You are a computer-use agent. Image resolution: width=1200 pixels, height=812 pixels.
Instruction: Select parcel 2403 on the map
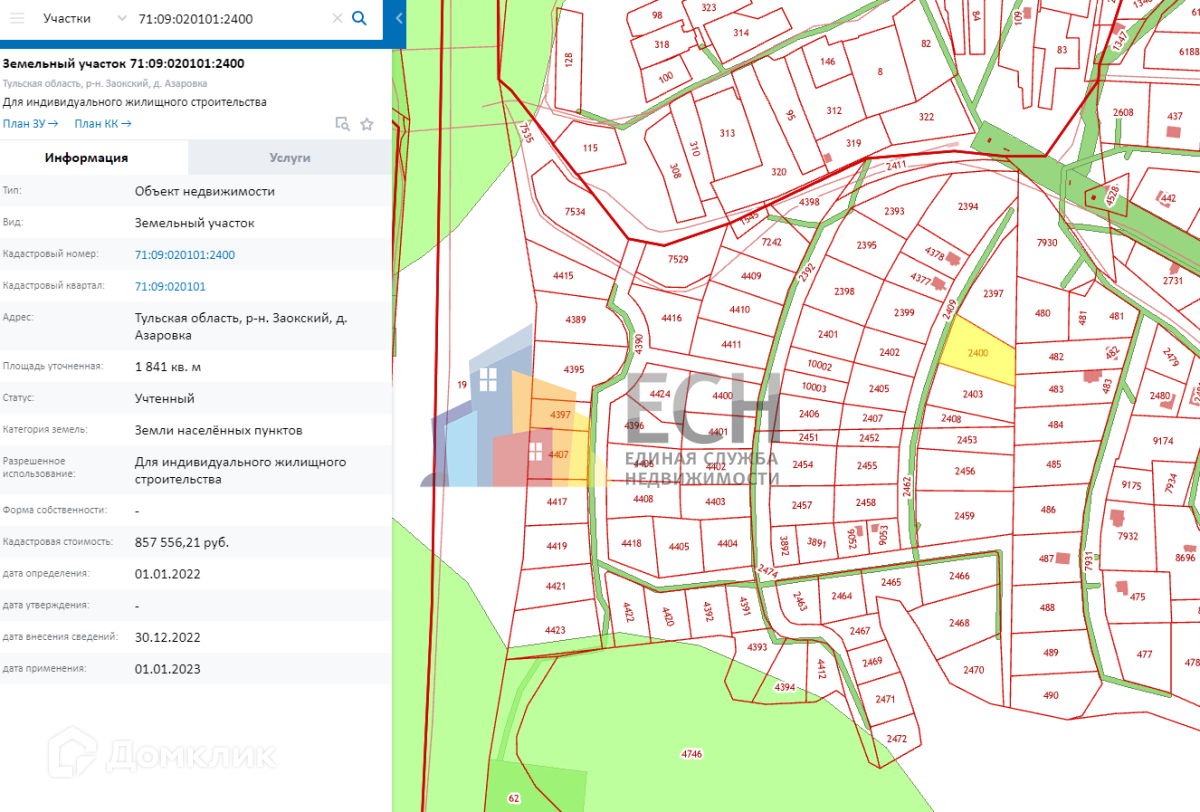pyautogui.click(x=973, y=394)
